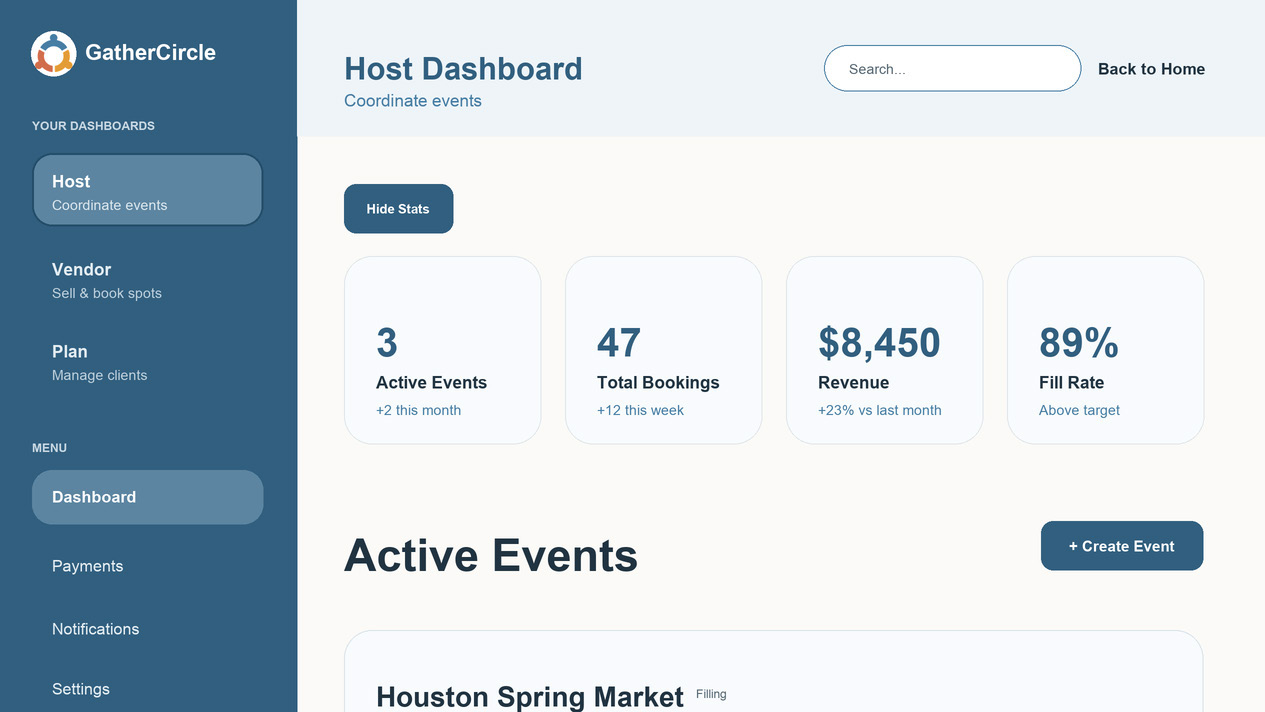Image resolution: width=1265 pixels, height=712 pixels.
Task: Click the Search input field
Action: (952, 69)
